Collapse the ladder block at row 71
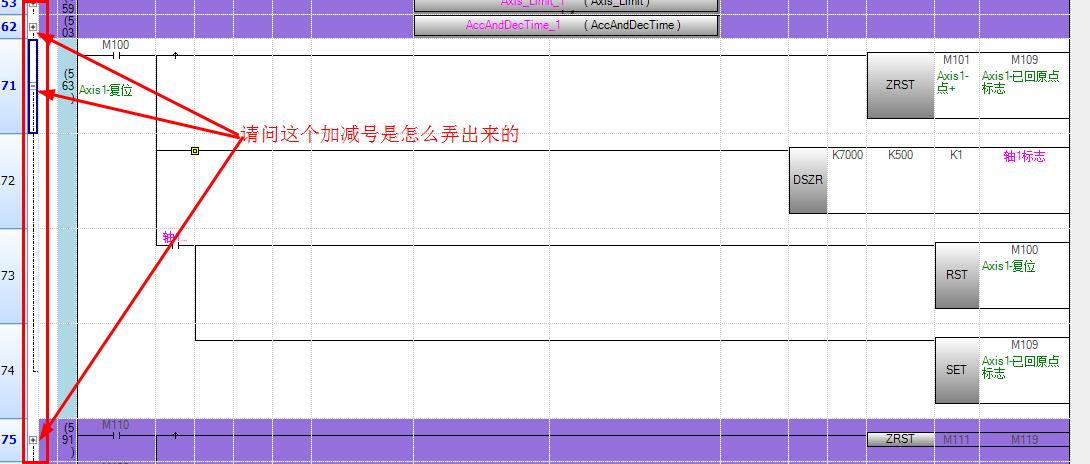1090x464 pixels. pos(33,87)
